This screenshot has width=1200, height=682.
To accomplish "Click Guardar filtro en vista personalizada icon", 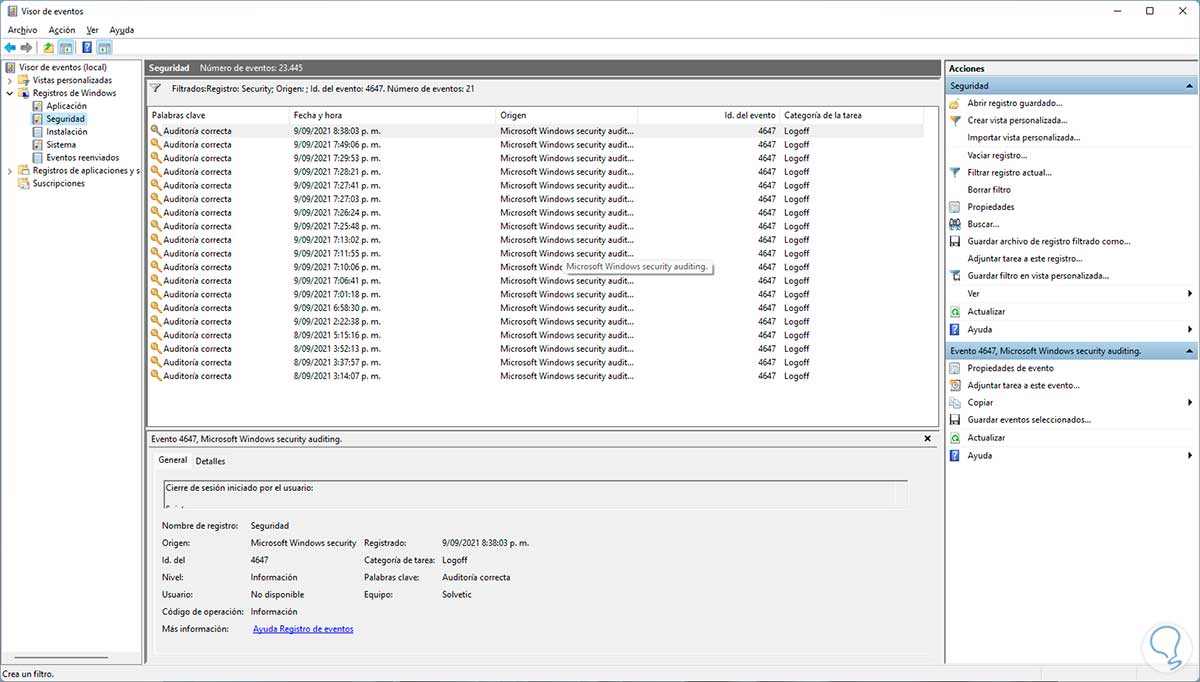I will (x=956, y=275).
